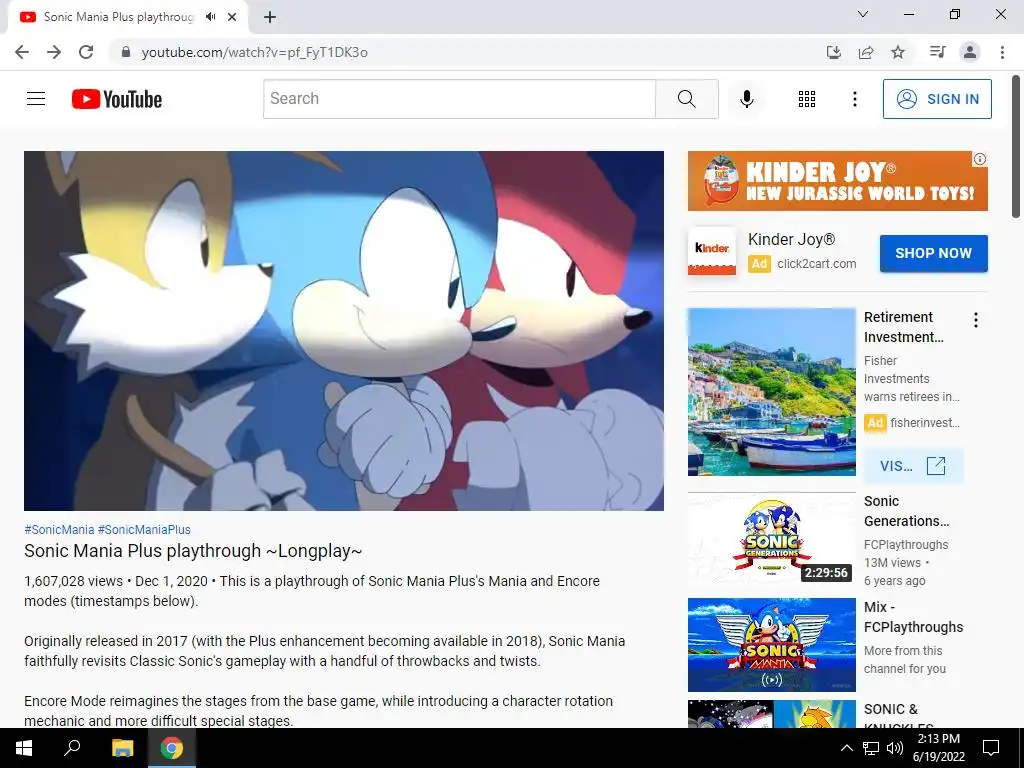Open the tab search dropdown chevron
The height and width of the screenshot is (768, 1024).
[x=863, y=14]
